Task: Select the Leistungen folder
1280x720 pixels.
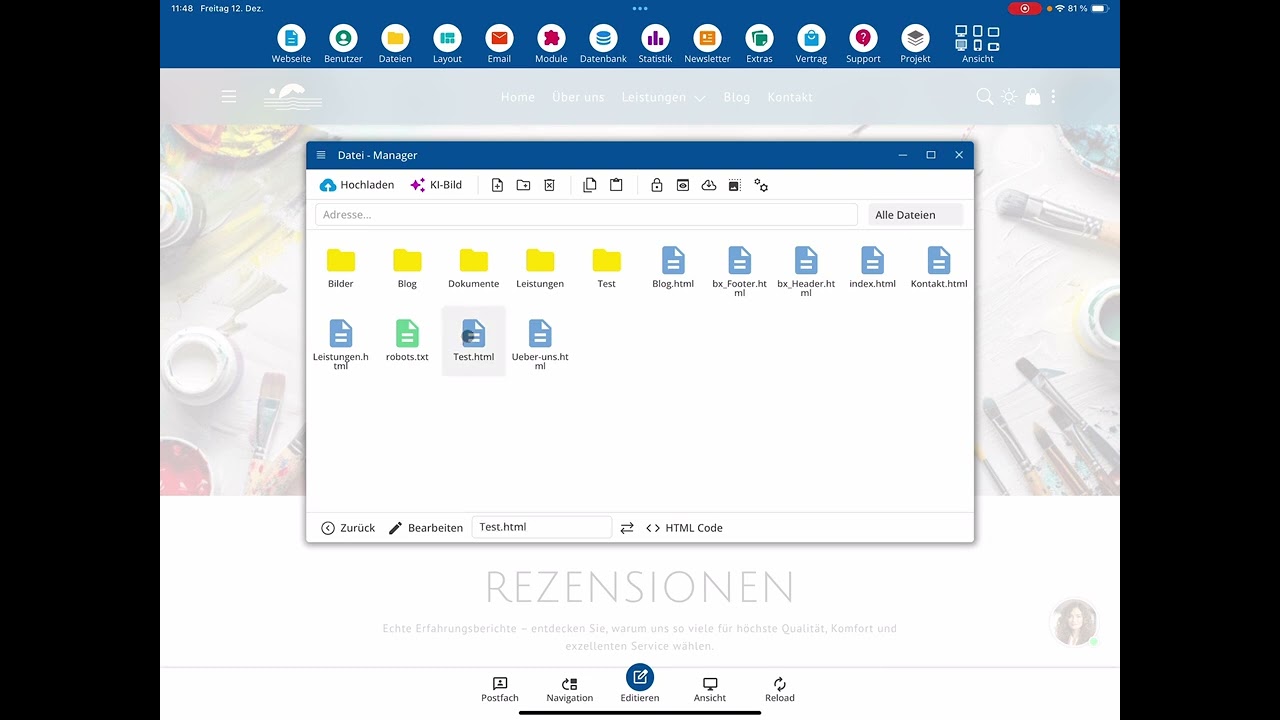Action: 540,268
